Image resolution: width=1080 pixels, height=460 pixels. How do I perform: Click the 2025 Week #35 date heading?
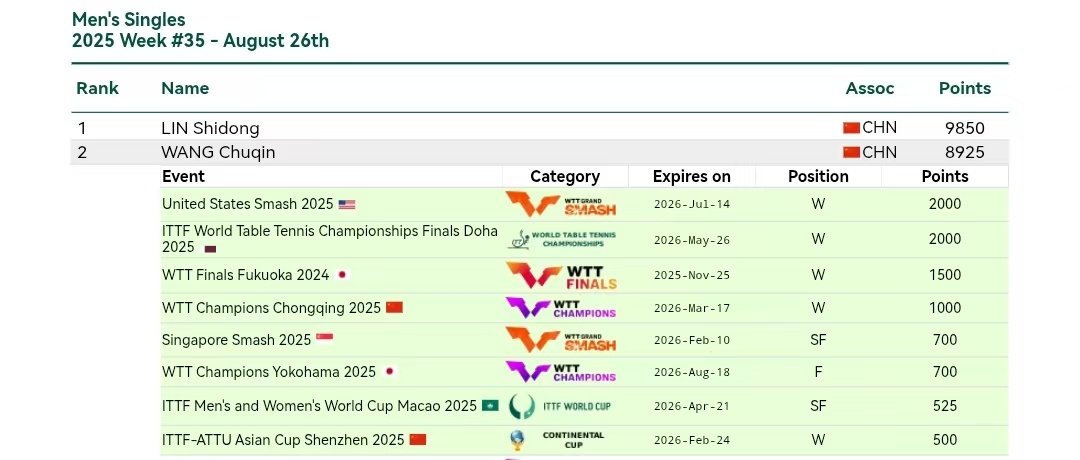click(x=200, y=41)
